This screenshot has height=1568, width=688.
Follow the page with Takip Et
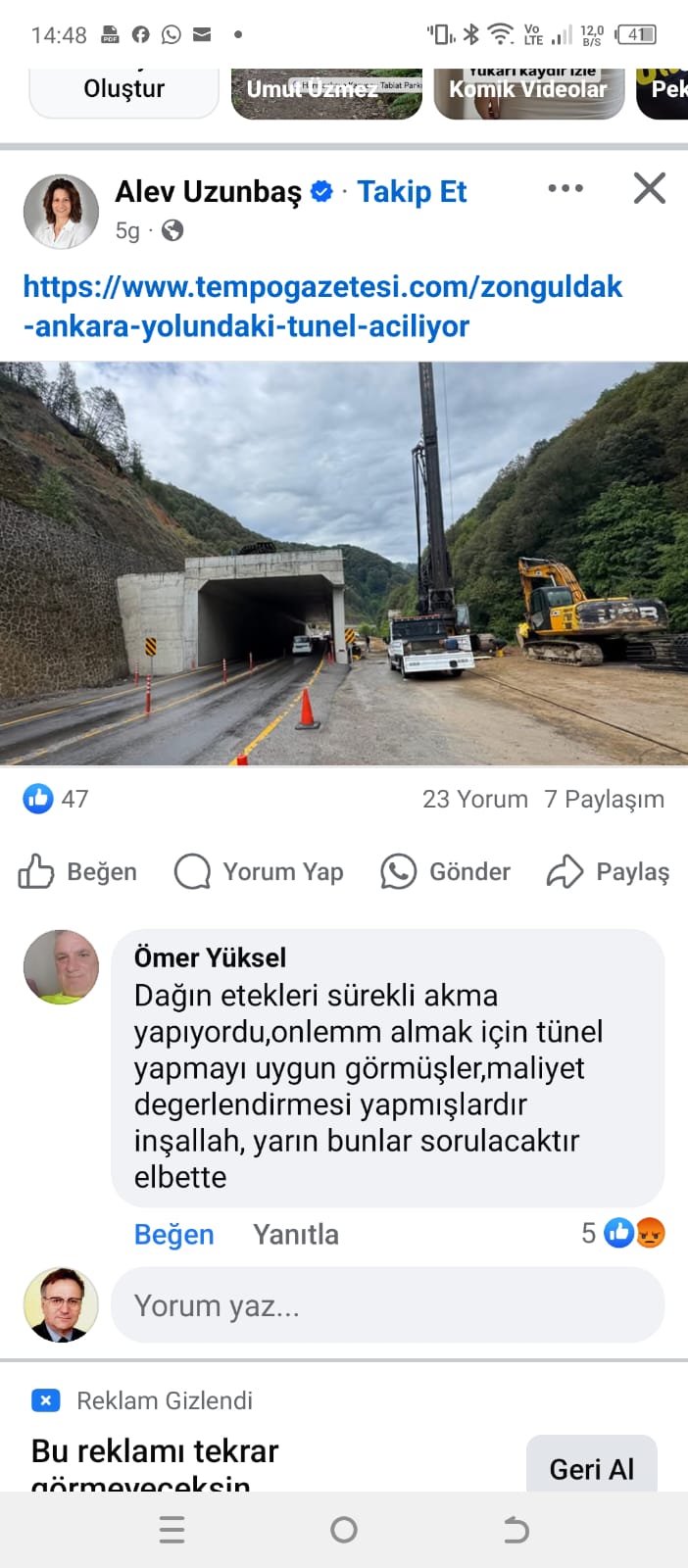coord(412,192)
